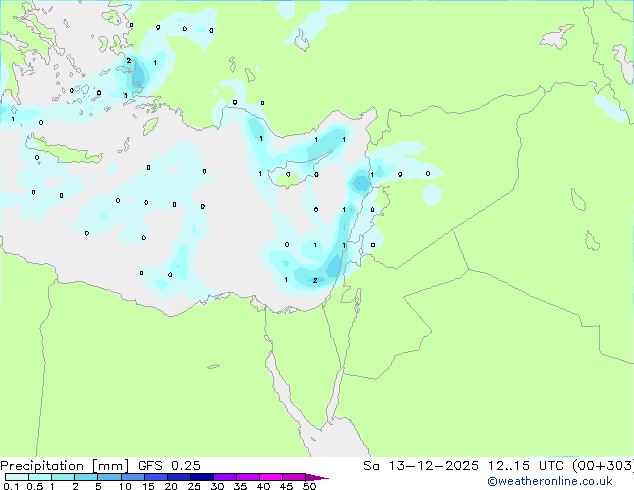Click the legend label '10'
Screen dimensions: 634x490
[x=125, y=486]
